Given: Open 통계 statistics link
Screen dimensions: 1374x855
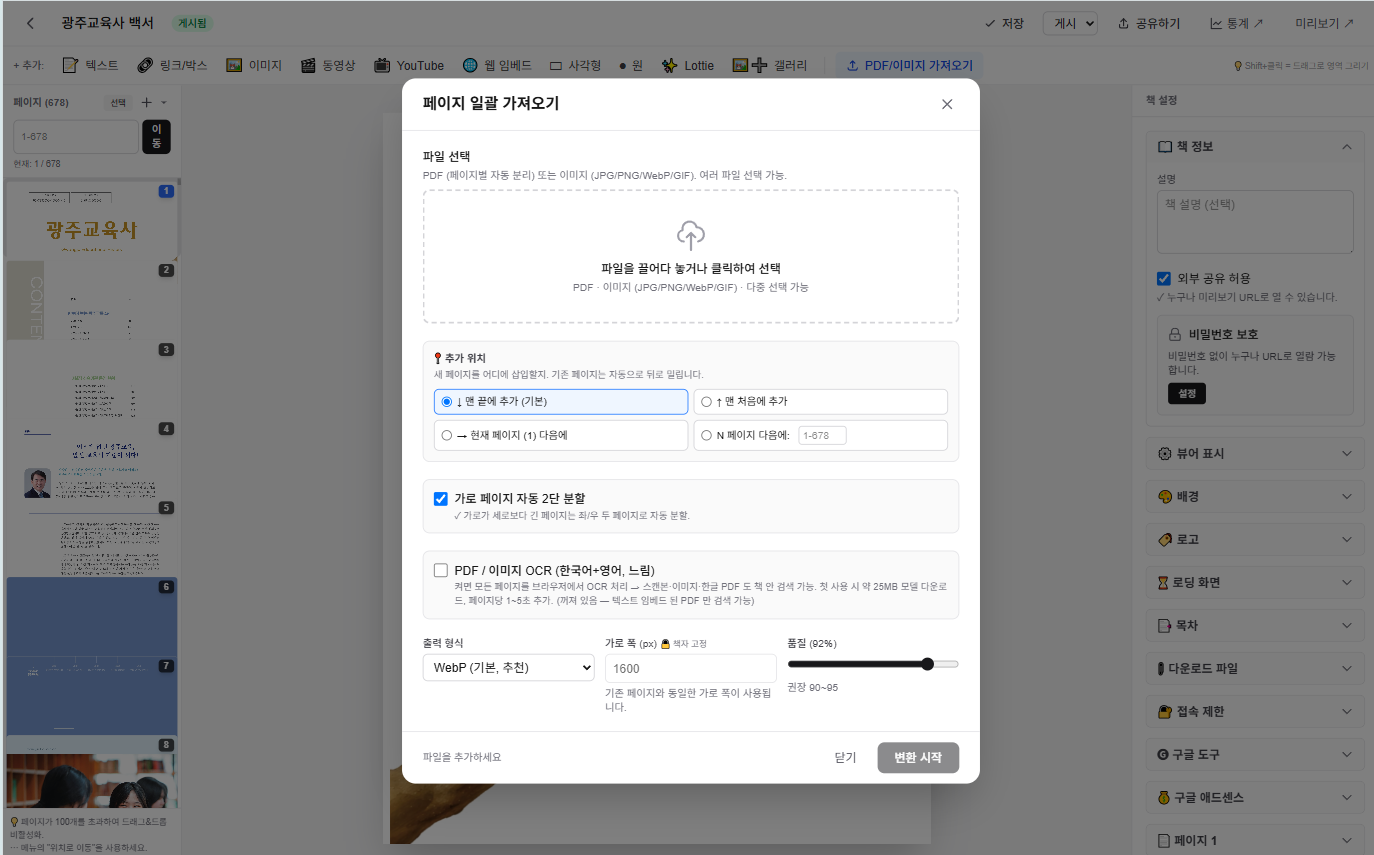Looking at the screenshot, I should click(x=1237, y=23).
